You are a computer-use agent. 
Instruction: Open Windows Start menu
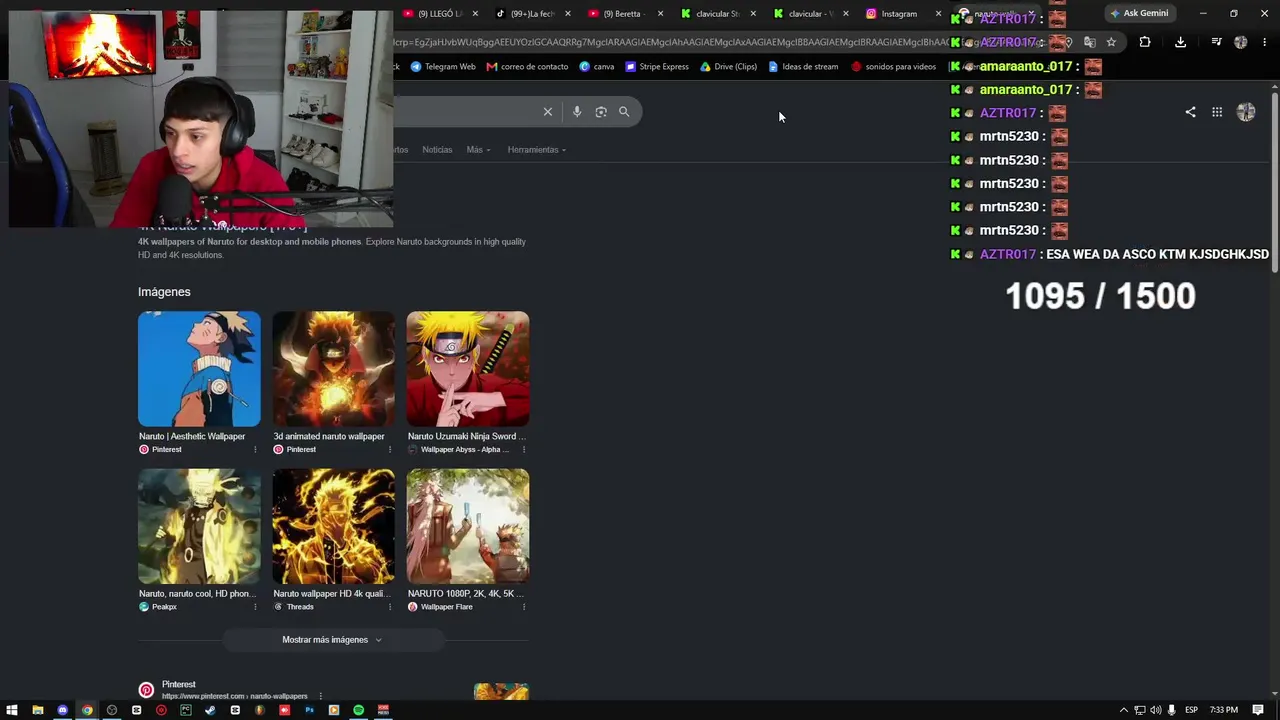[x=12, y=710]
